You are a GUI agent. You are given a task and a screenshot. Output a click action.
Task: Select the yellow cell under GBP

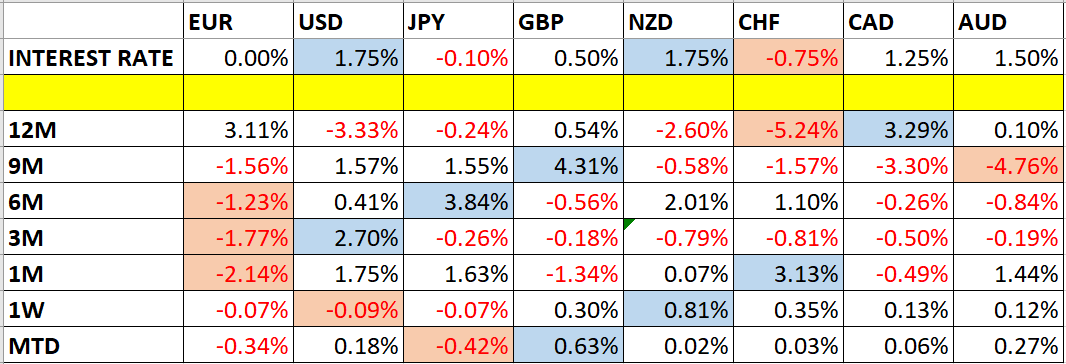pos(568,93)
